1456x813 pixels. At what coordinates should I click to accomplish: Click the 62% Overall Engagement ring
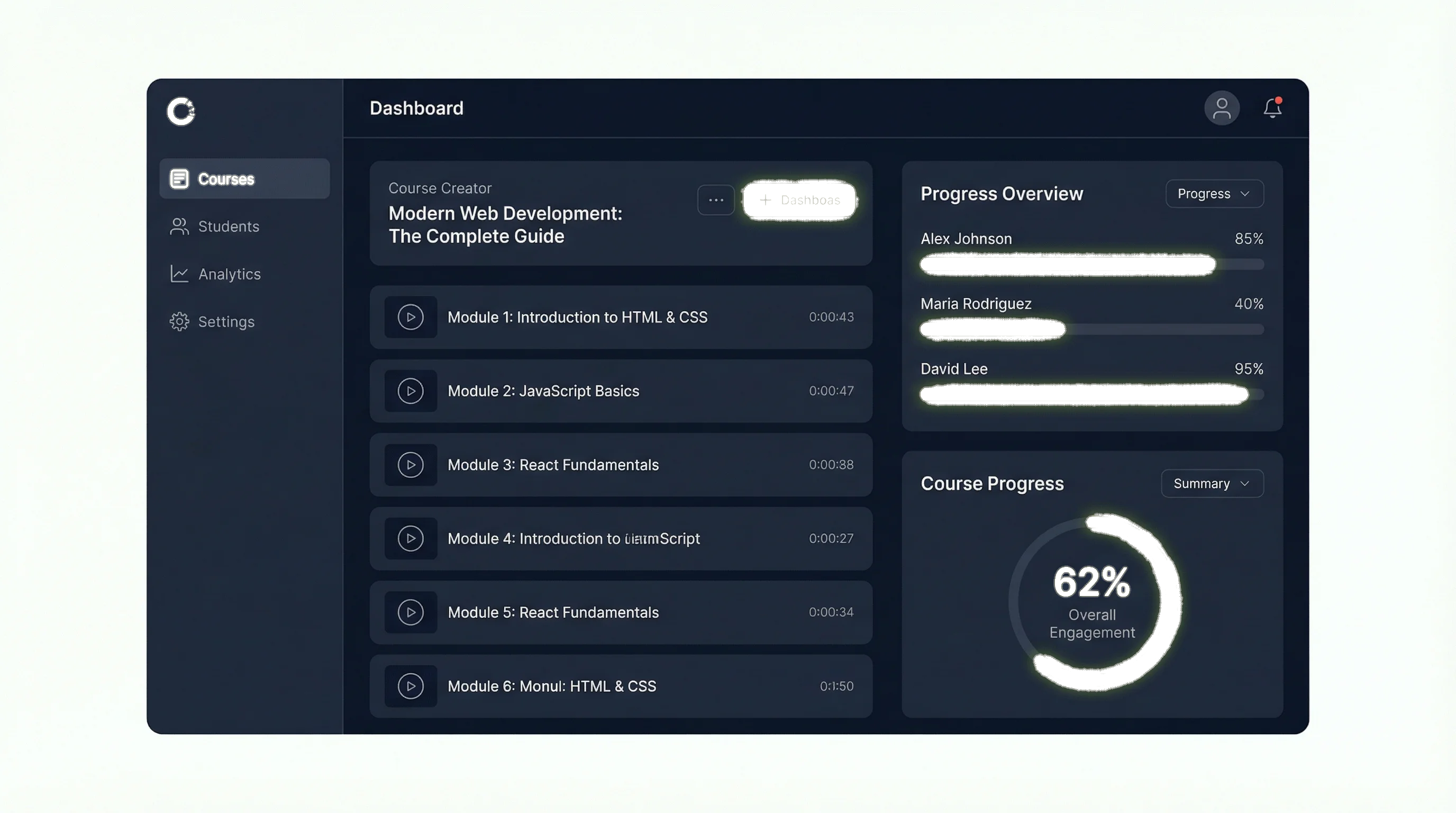coord(1092,602)
